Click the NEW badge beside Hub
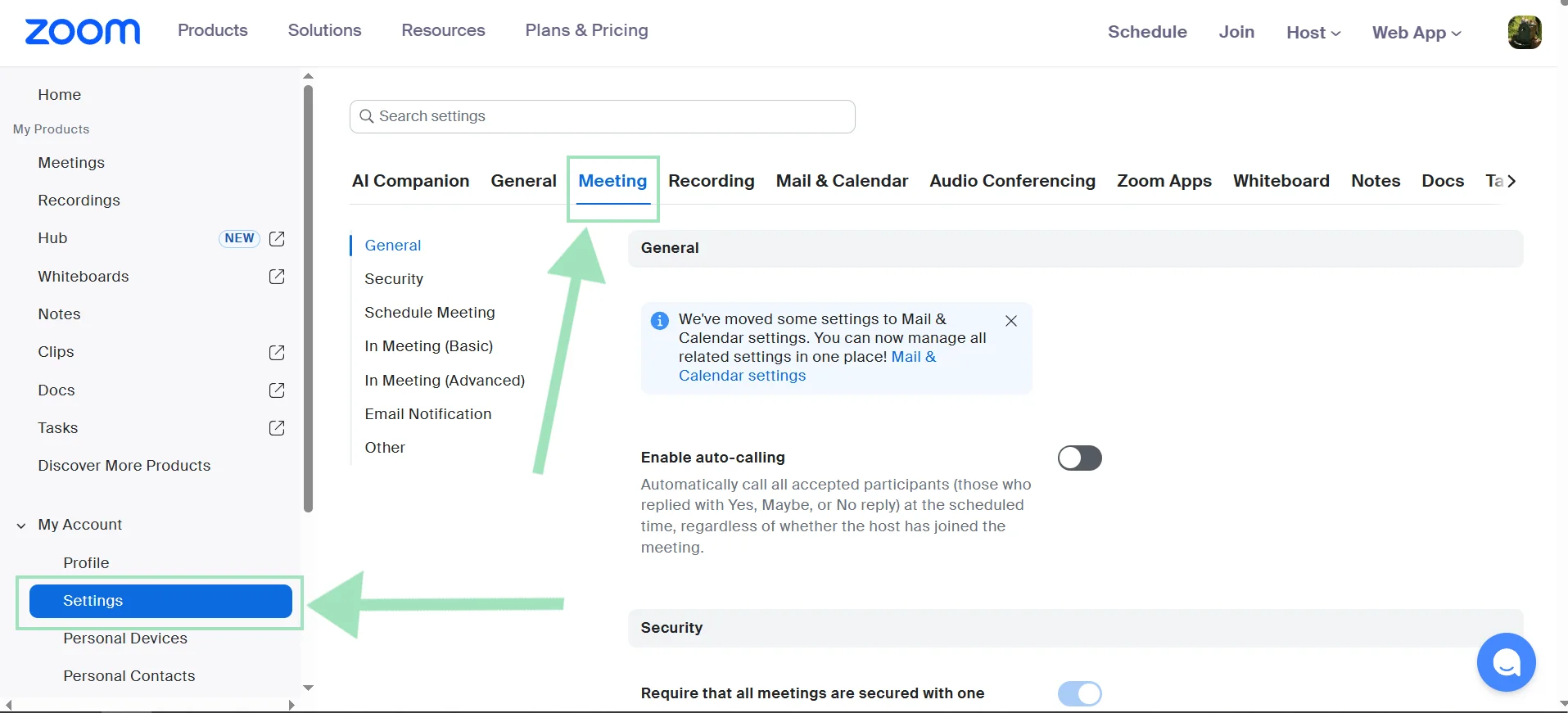Screen dimensions: 1568x713 tap(239, 238)
